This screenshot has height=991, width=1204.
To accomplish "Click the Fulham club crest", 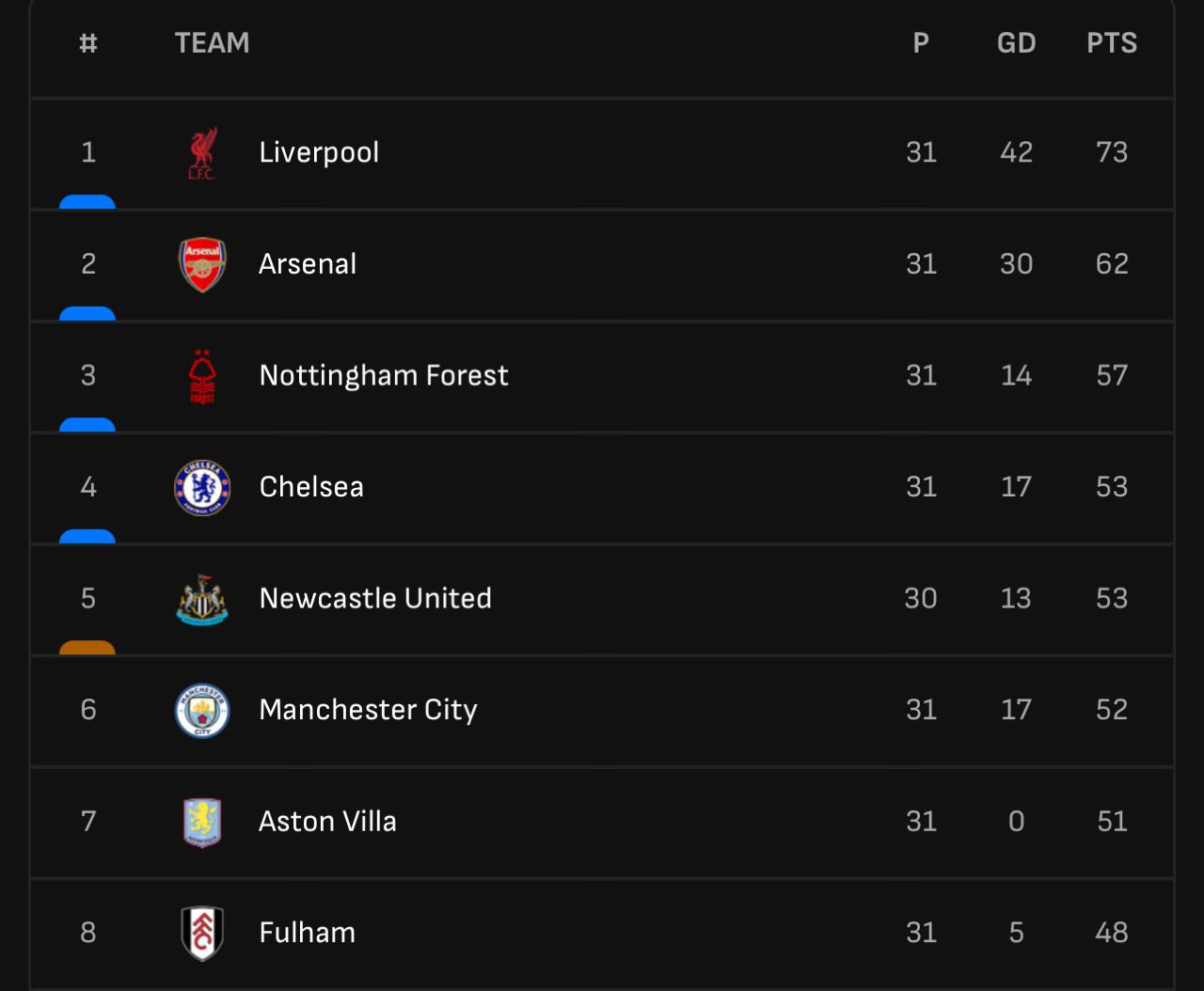I will [202, 933].
